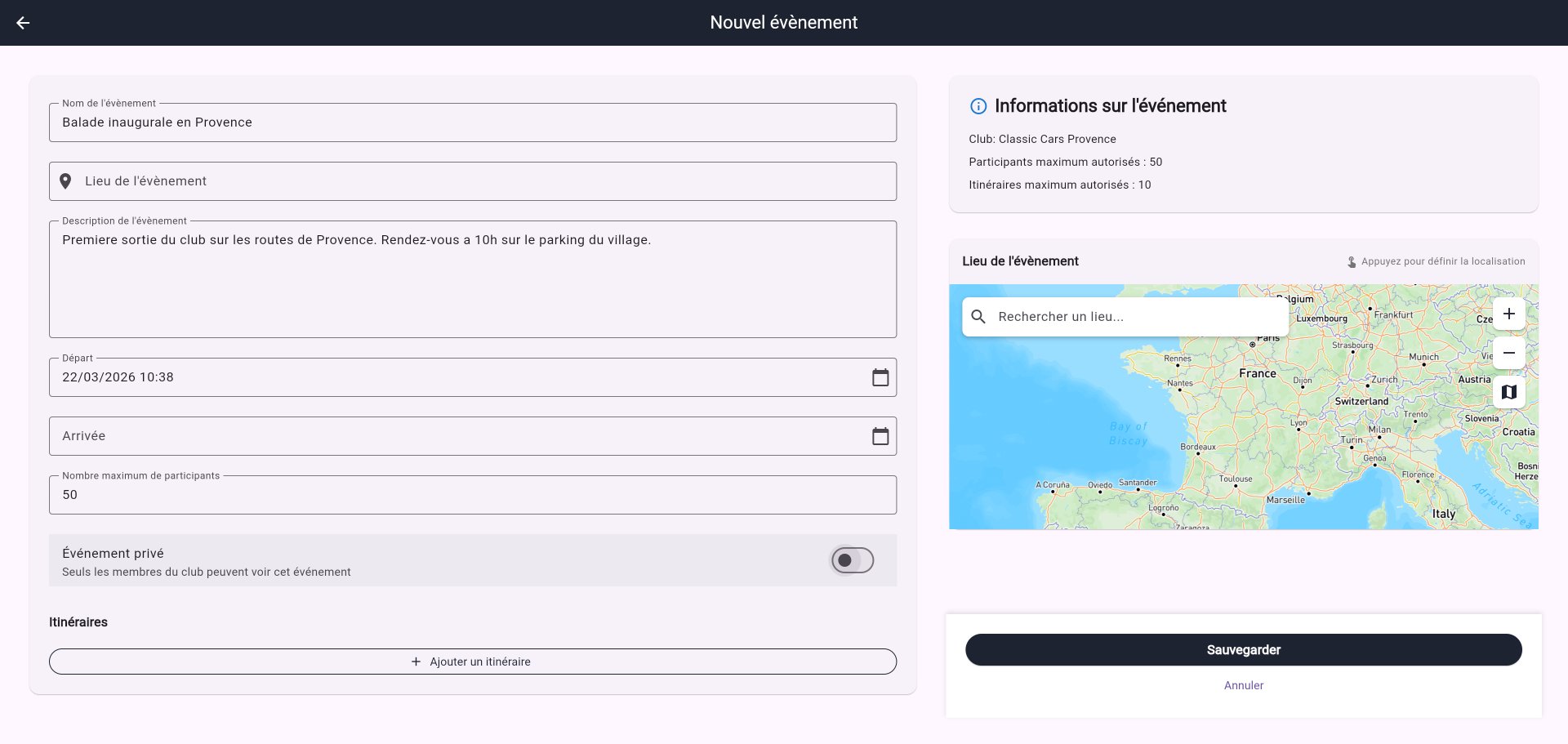Zoom in on the map
This screenshot has width=1568, height=744.
pos(1508,314)
